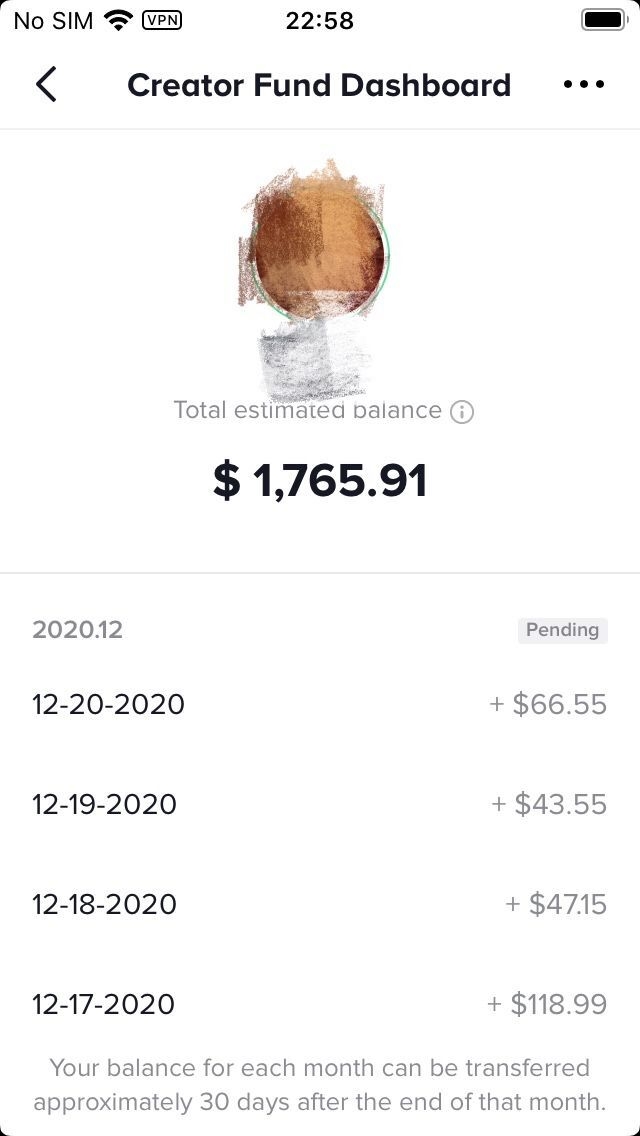
Task: Tap the battery icon in status bar
Action: [x=603, y=20]
